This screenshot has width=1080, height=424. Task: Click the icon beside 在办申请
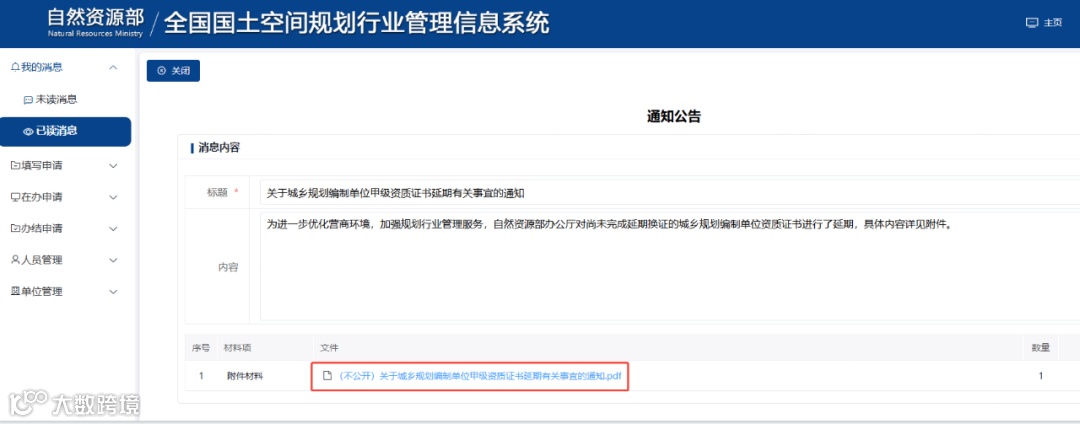pos(15,197)
